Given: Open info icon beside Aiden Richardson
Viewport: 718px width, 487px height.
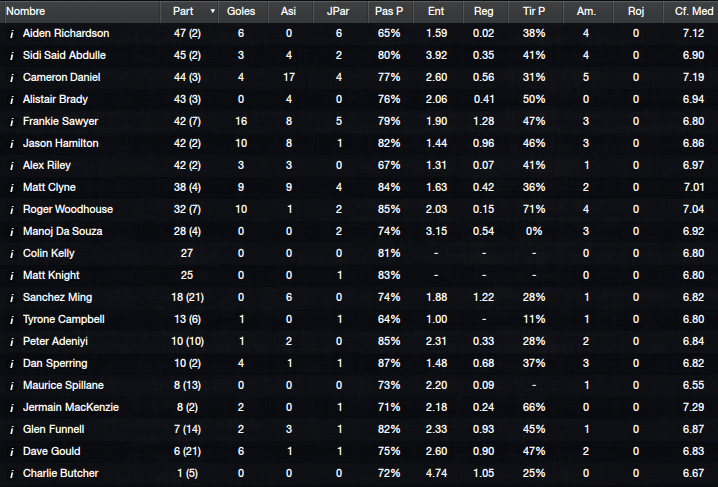Looking at the screenshot, I should (x=12, y=34).
